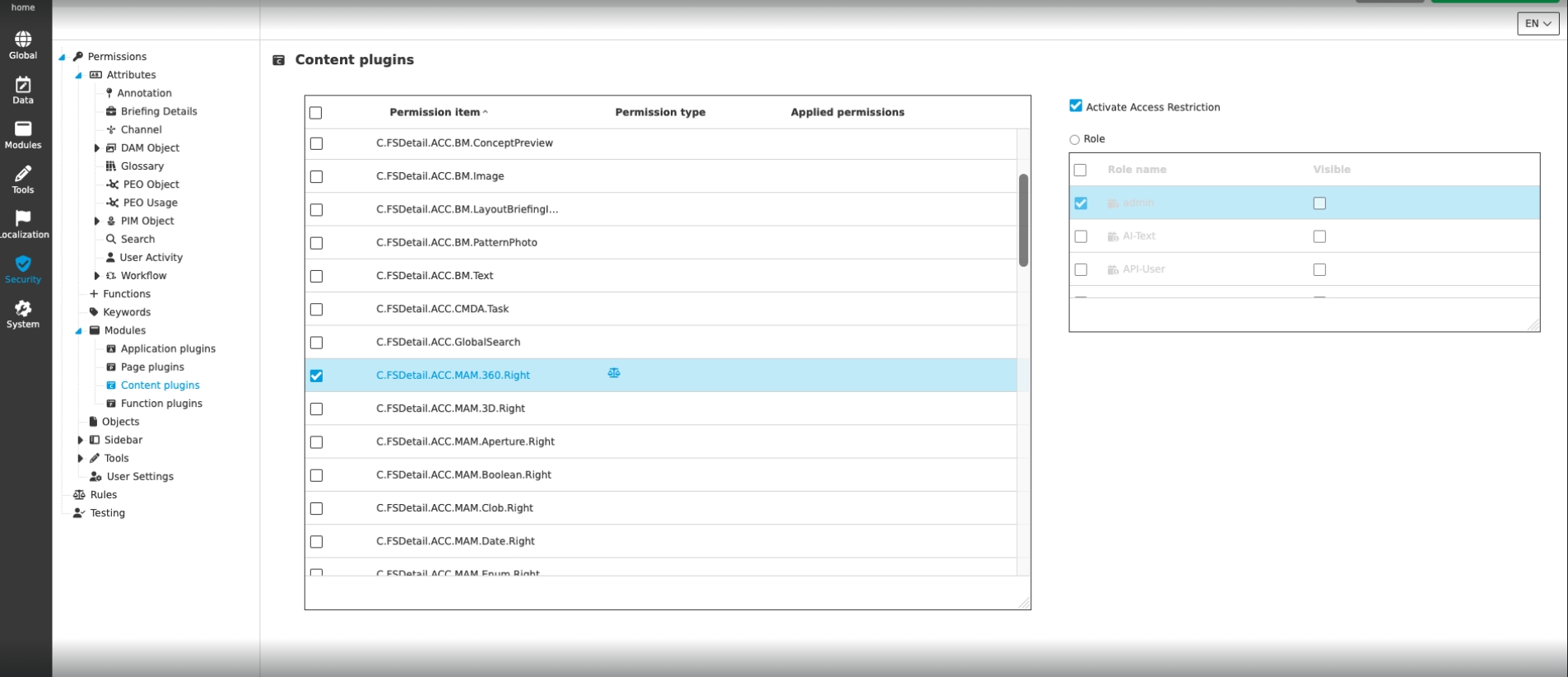Open the PEO Usage tree item
The height and width of the screenshot is (677, 1568).
150,203
